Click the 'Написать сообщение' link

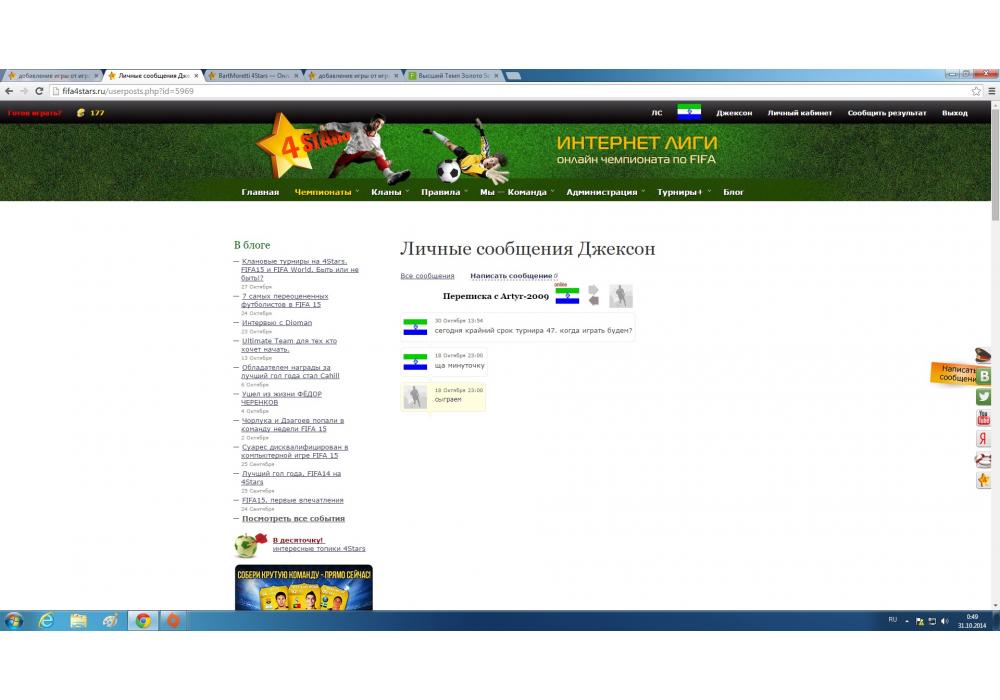511,276
